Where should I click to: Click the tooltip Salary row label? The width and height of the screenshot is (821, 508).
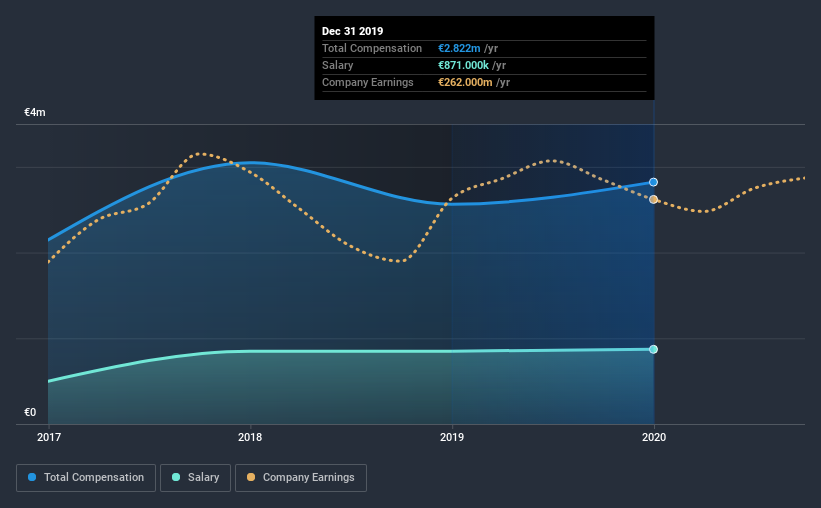[x=337, y=65]
